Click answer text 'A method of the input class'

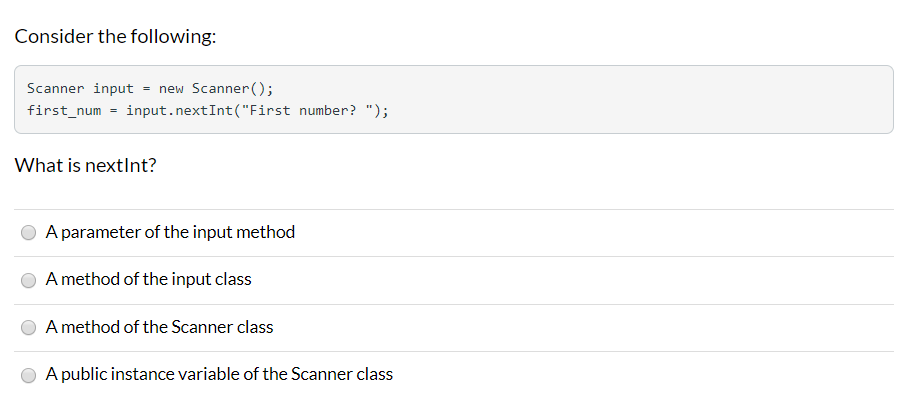coord(149,279)
